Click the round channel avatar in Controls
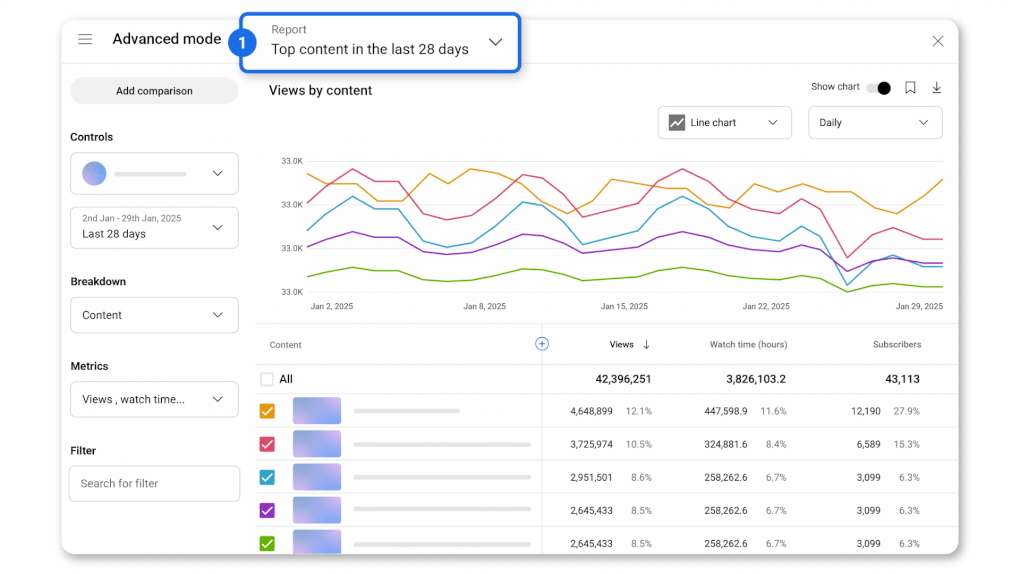Viewport: 1020px width, 574px height. [x=94, y=173]
